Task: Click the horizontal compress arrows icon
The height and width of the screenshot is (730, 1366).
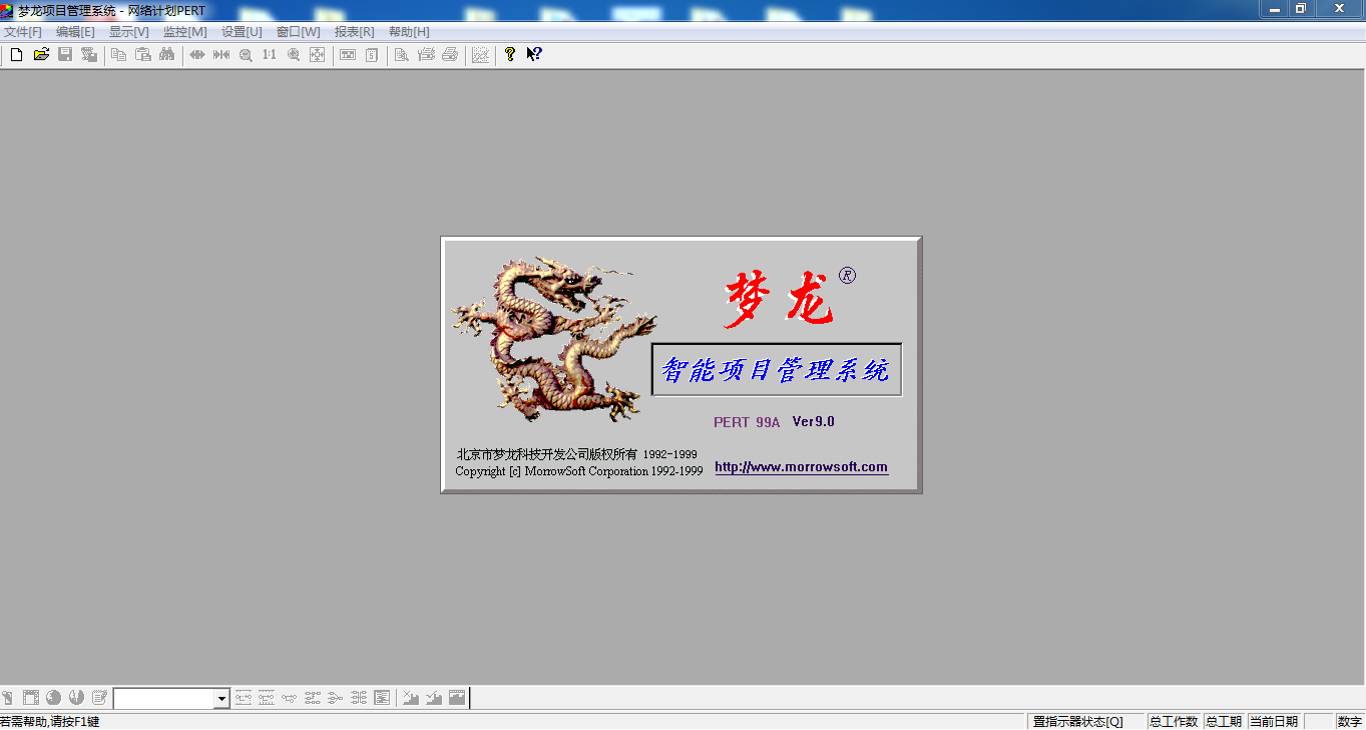Action: pos(221,55)
